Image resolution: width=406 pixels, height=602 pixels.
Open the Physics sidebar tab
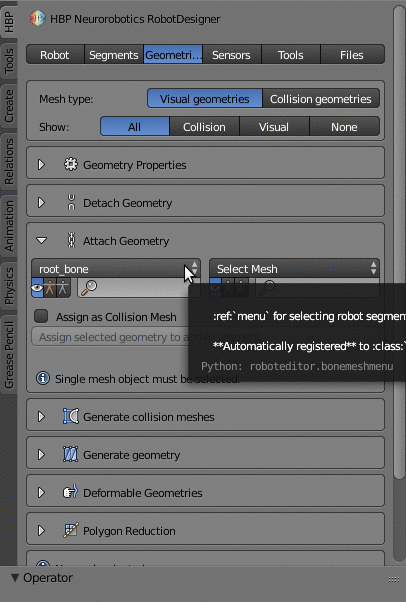click(x=8, y=286)
